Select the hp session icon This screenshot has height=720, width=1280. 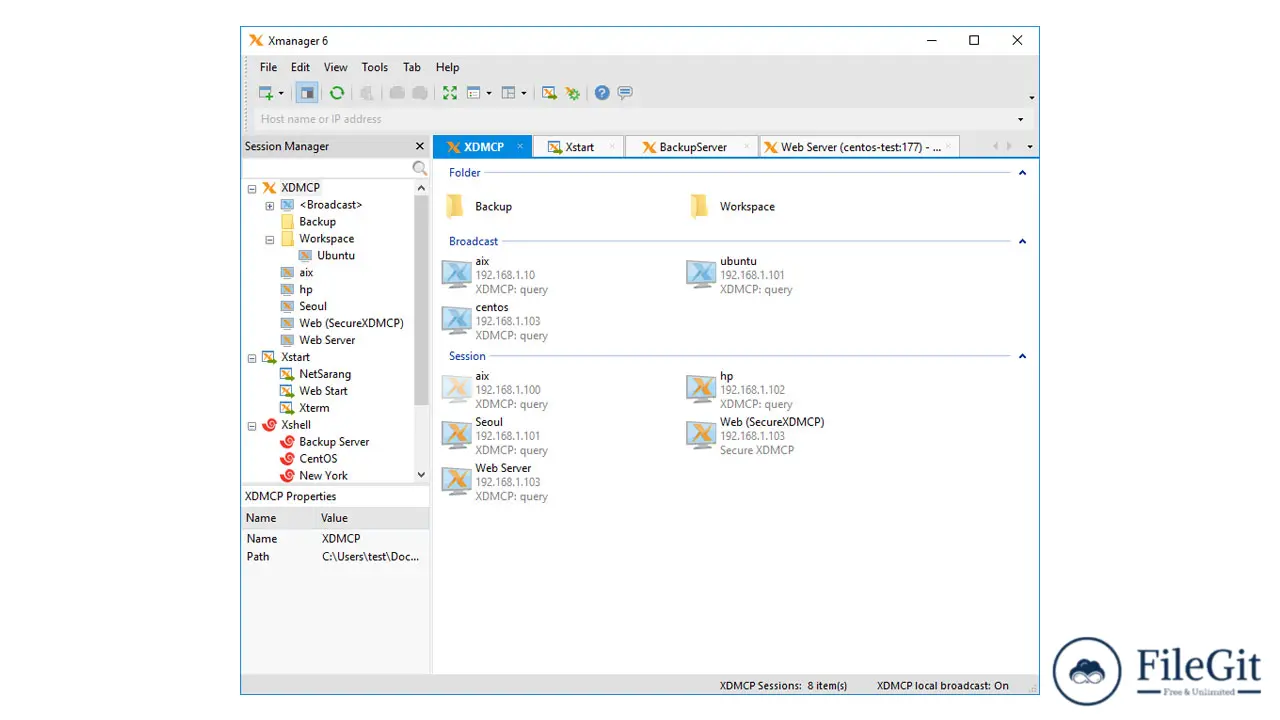click(x=701, y=389)
